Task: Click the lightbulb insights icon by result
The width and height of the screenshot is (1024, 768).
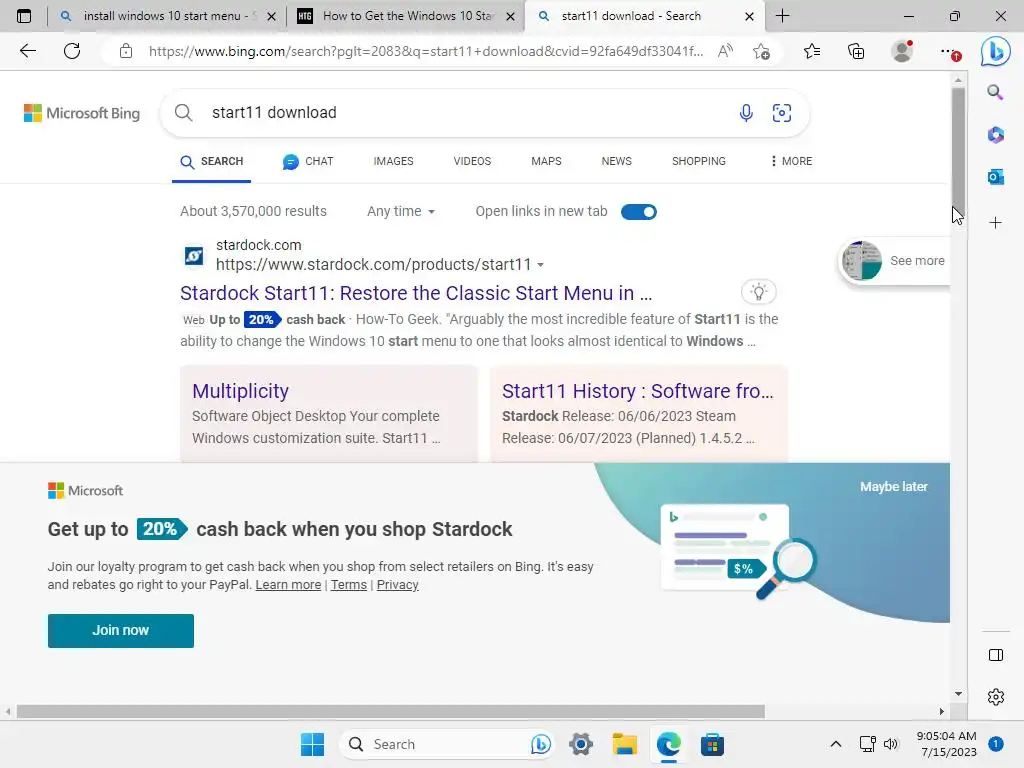Action: tap(758, 292)
